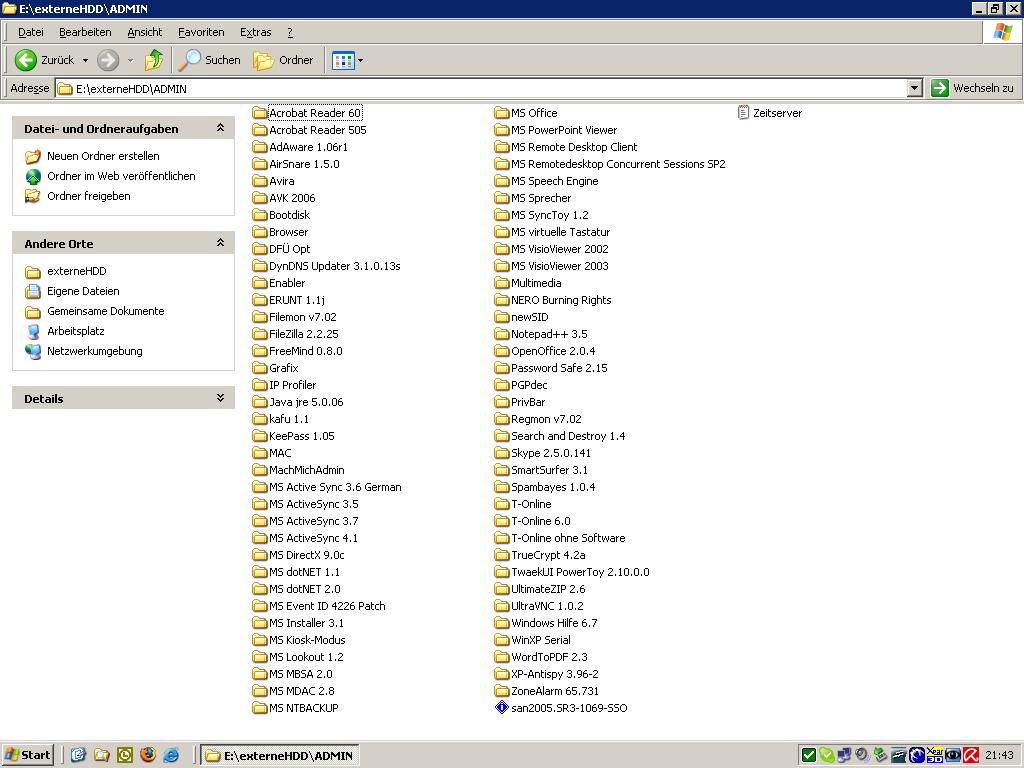Go up one folder level
The image size is (1024, 768).
click(x=154, y=60)
